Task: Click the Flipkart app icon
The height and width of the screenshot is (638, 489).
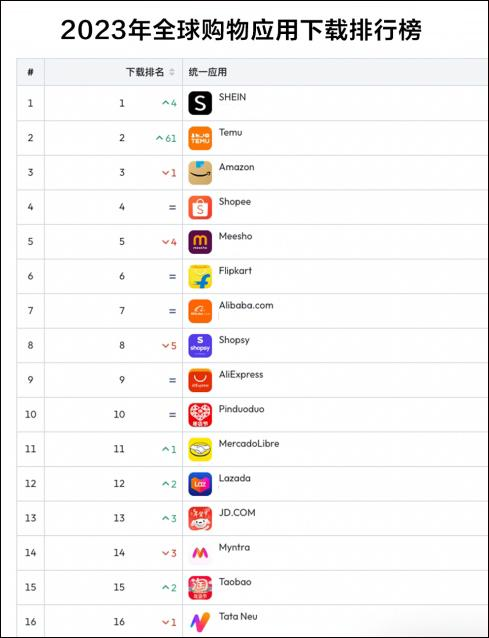Action: click(200, 276)
